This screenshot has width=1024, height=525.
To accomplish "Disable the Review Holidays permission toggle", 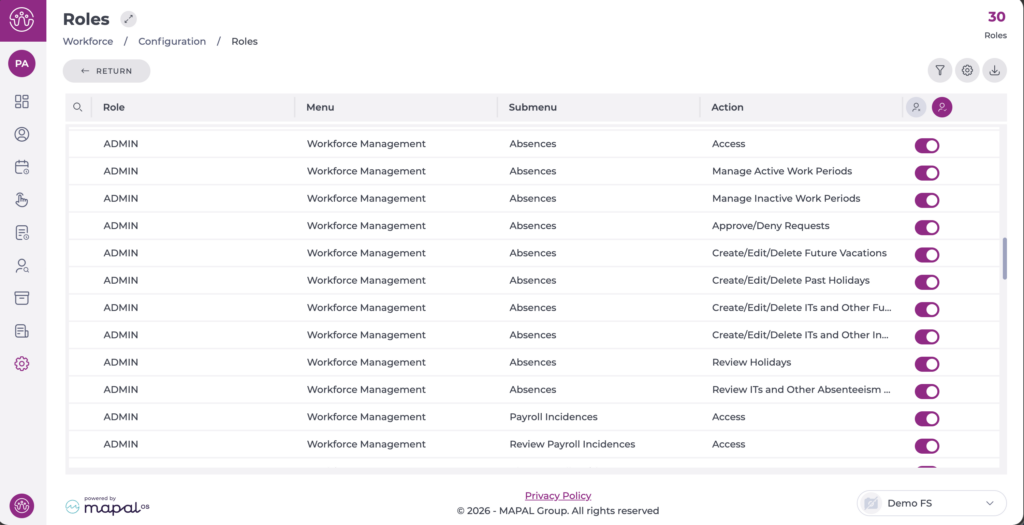I will [x=927, y=364].
